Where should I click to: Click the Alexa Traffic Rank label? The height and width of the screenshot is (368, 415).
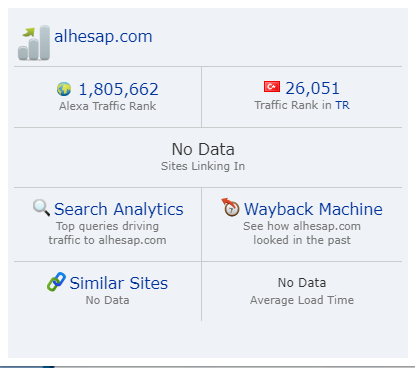(107, 106)
